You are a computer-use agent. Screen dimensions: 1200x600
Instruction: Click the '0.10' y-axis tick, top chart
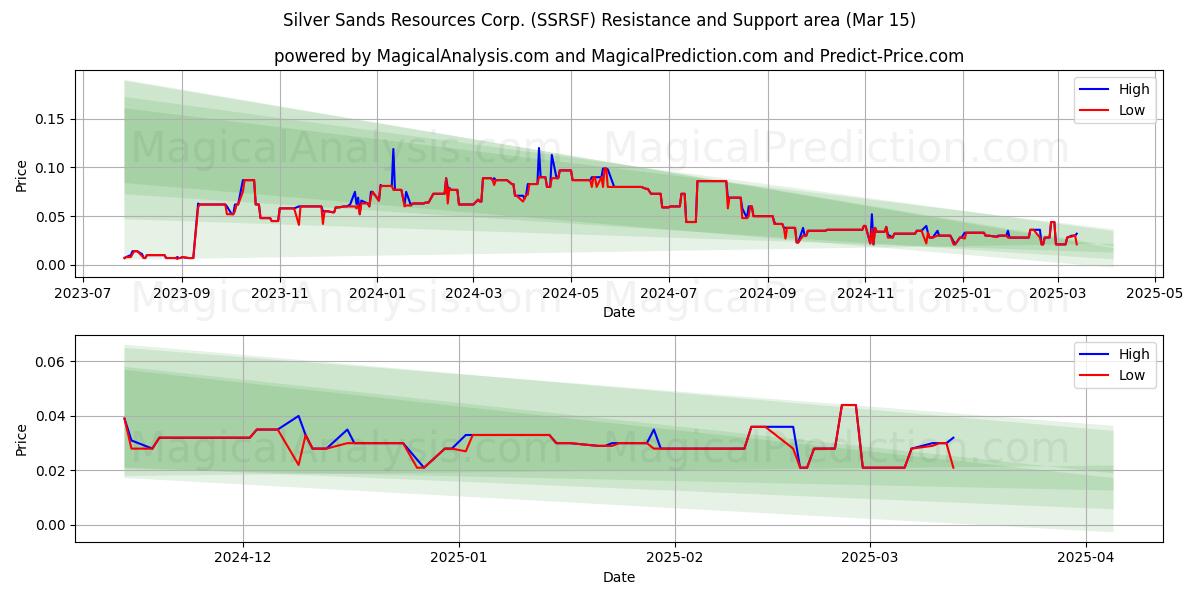52,168
